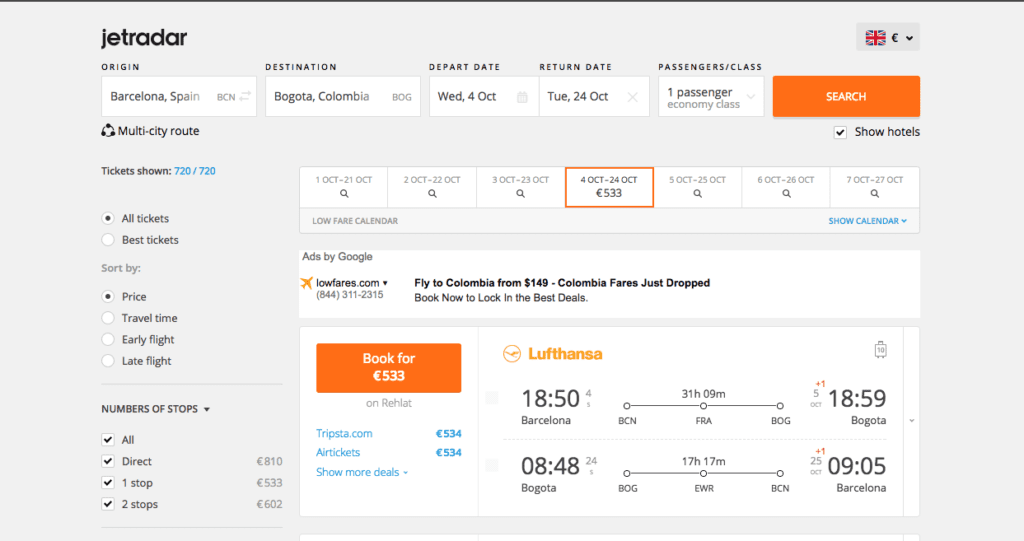1024x541 pixels.
Task: Select the Best tickets radio button
Action: coord(108,240)
